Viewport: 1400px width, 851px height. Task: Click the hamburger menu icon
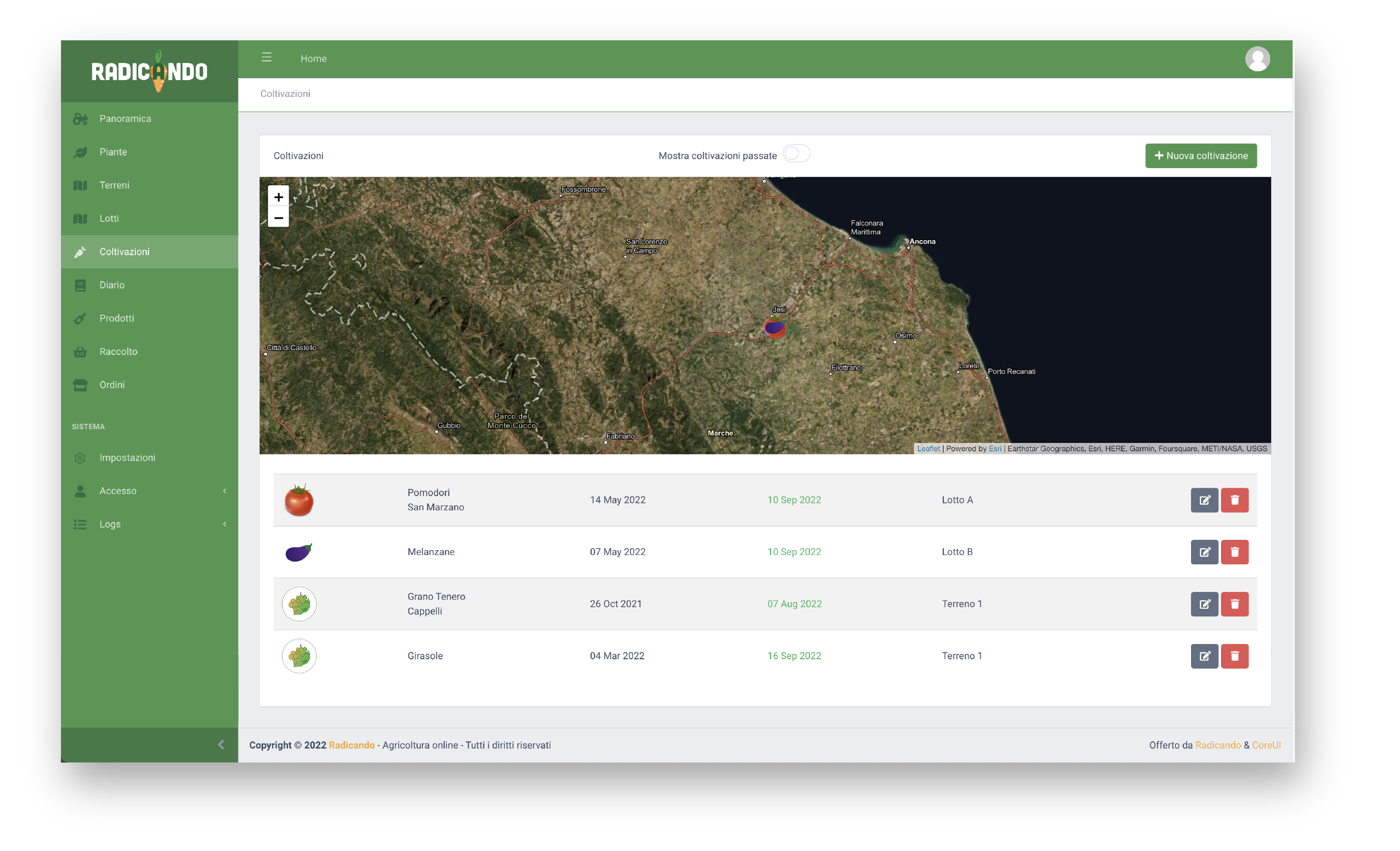[266, 58]
